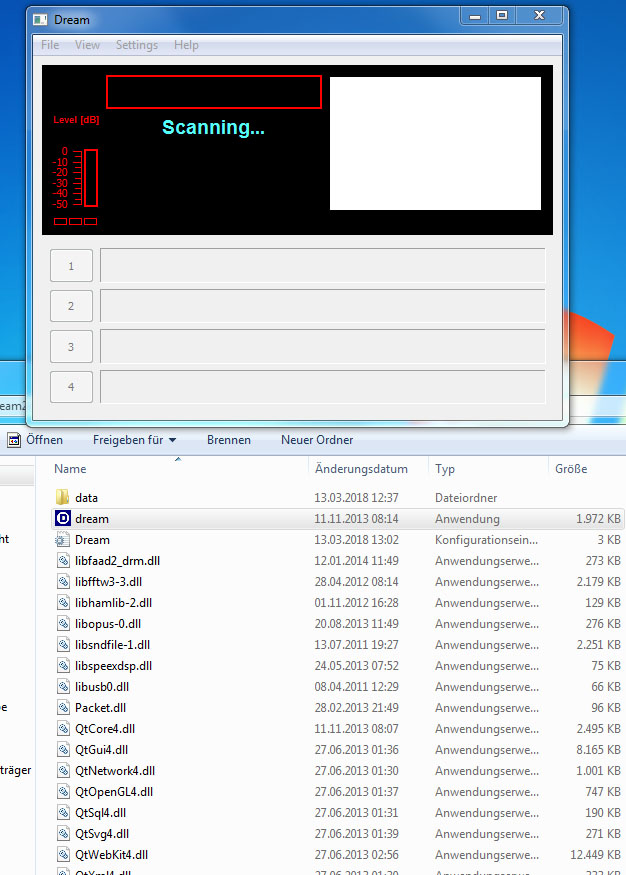Viewport: 626px width, 875px height.
Task: Click the Dream window title bar icon
Action: click(x=41, y=18)
